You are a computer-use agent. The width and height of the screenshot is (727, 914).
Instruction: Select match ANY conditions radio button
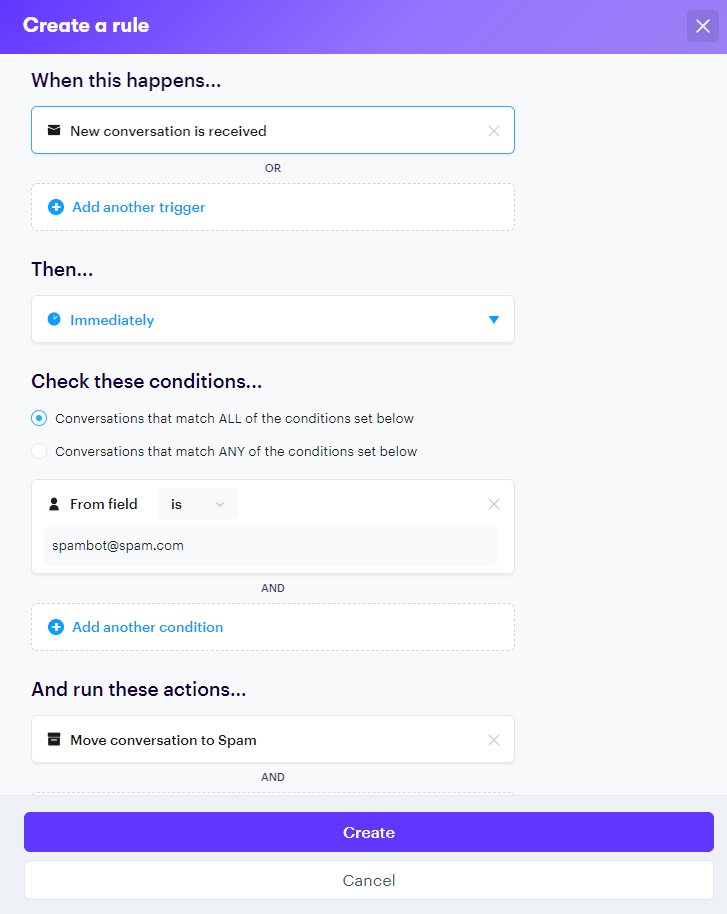(x=39, y=452)
